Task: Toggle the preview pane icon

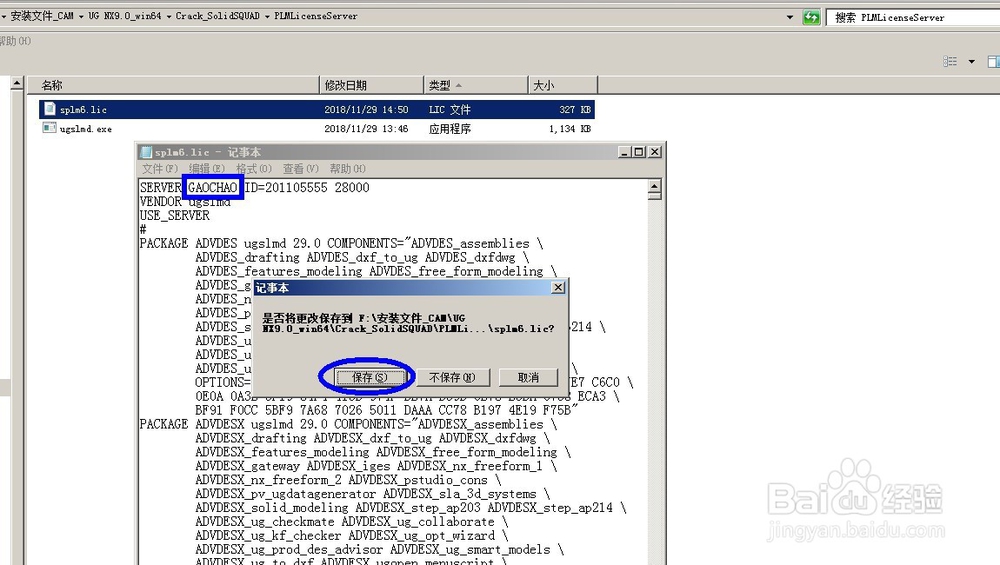Action: click(994, 61)
